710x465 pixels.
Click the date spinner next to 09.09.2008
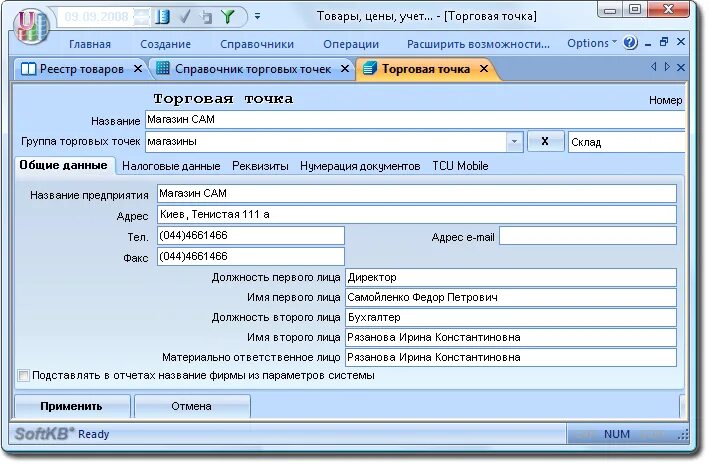(141, 17)
